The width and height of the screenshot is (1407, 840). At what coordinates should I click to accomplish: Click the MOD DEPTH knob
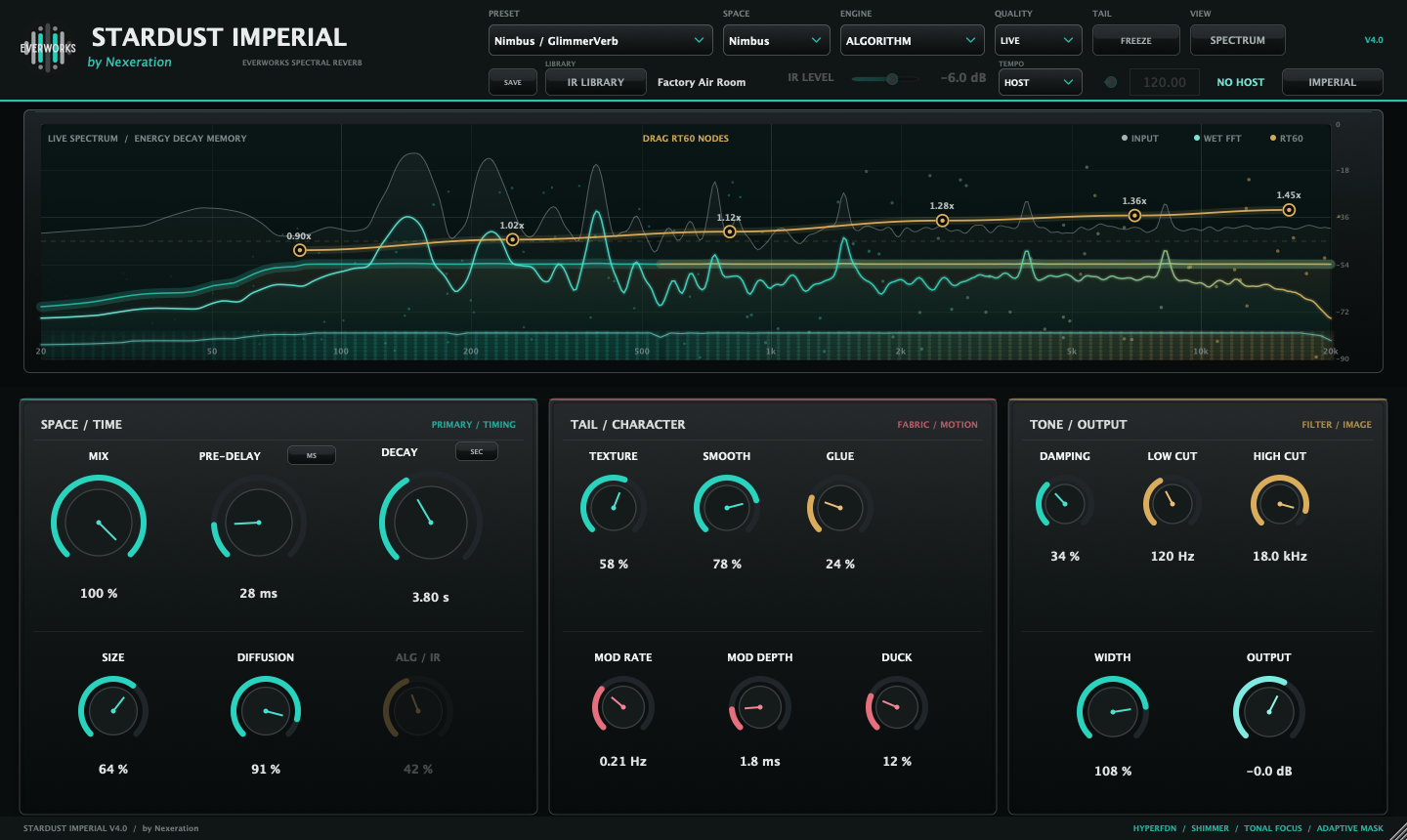(x=760, y=706)
